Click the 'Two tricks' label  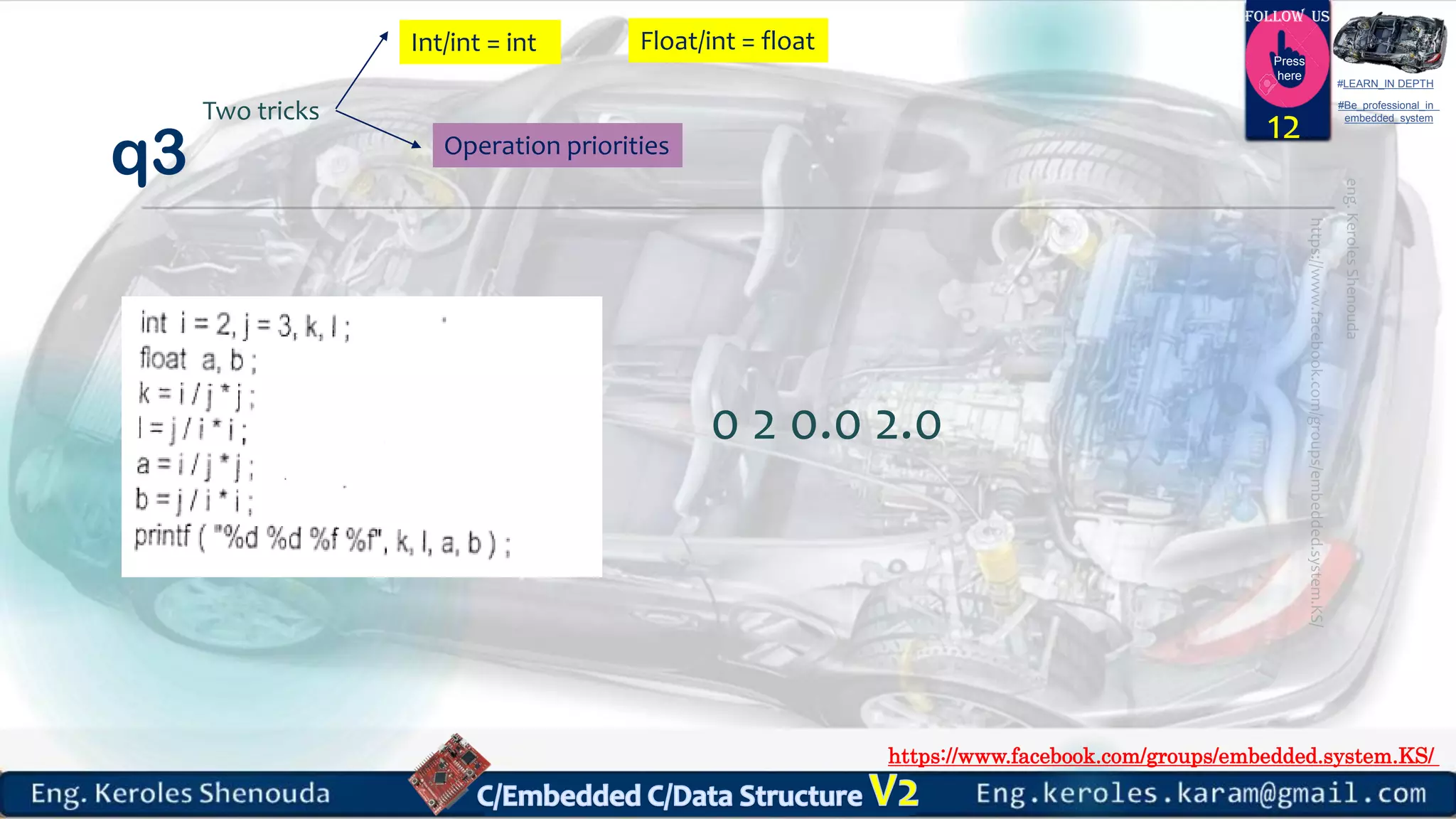(261, 111)
